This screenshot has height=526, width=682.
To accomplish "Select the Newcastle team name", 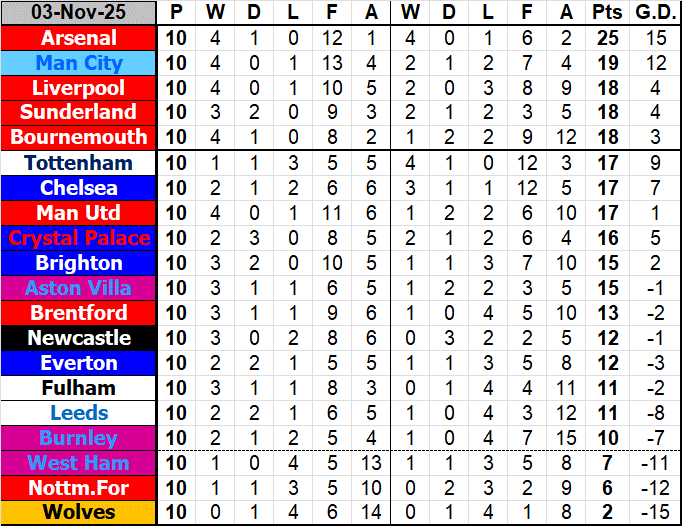I will pos(79,338).
